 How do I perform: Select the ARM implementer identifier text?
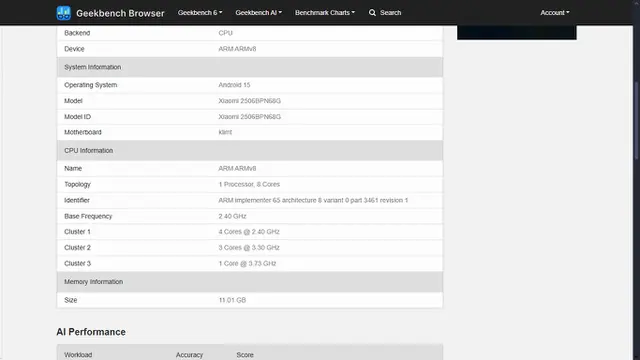click(x=313, y=200)
